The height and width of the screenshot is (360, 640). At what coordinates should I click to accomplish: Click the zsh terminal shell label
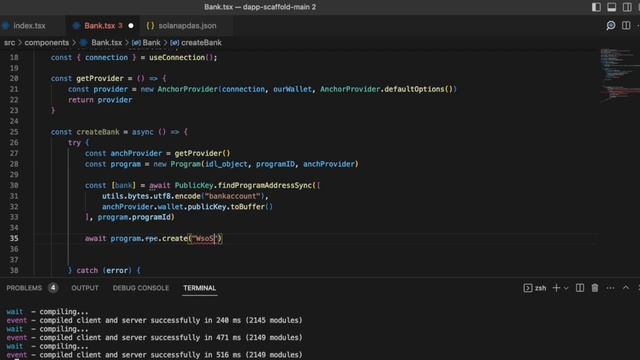540,288
